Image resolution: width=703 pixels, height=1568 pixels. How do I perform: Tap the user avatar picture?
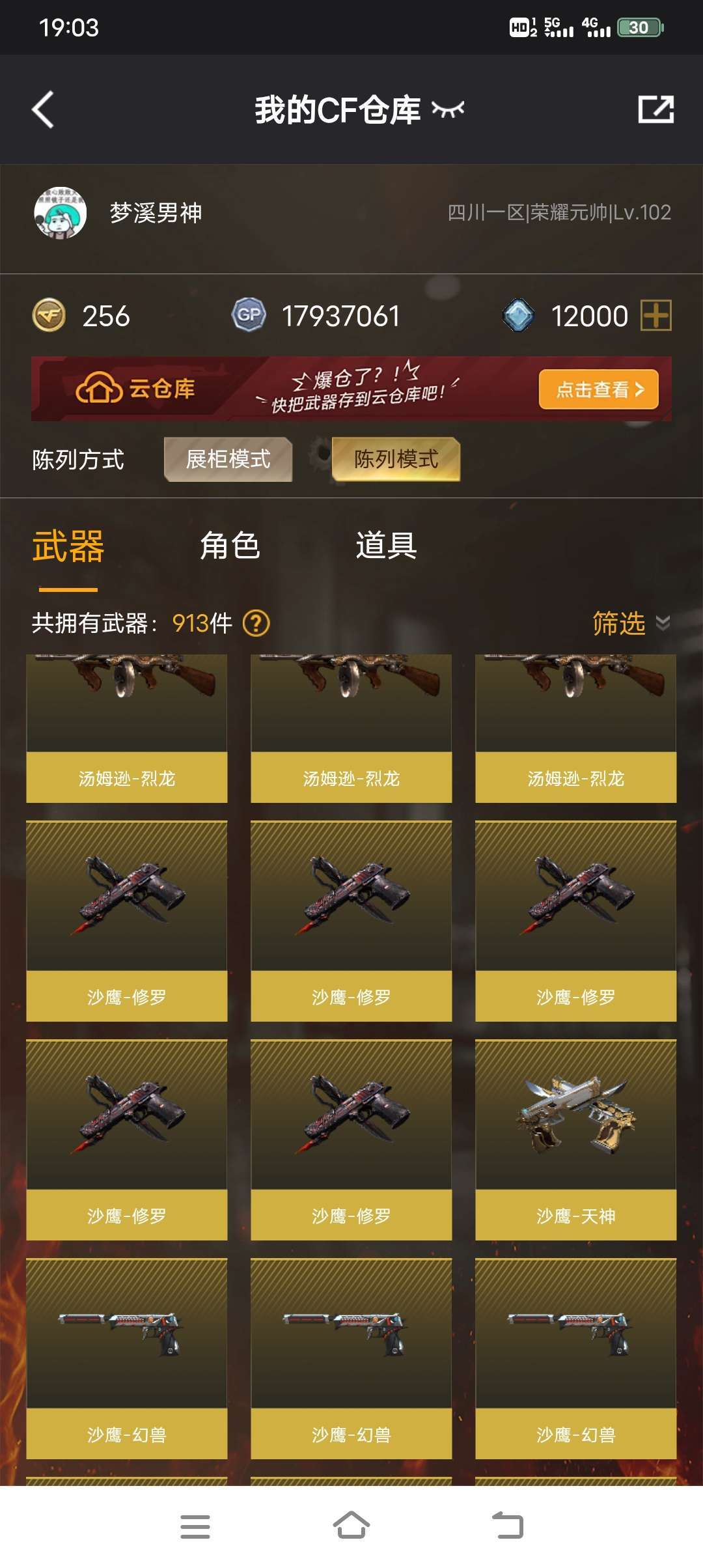tap(61, 213)
